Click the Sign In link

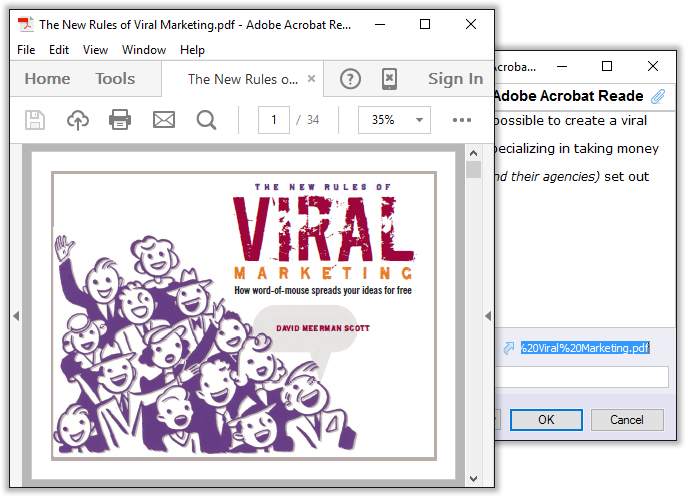point(455,79)
